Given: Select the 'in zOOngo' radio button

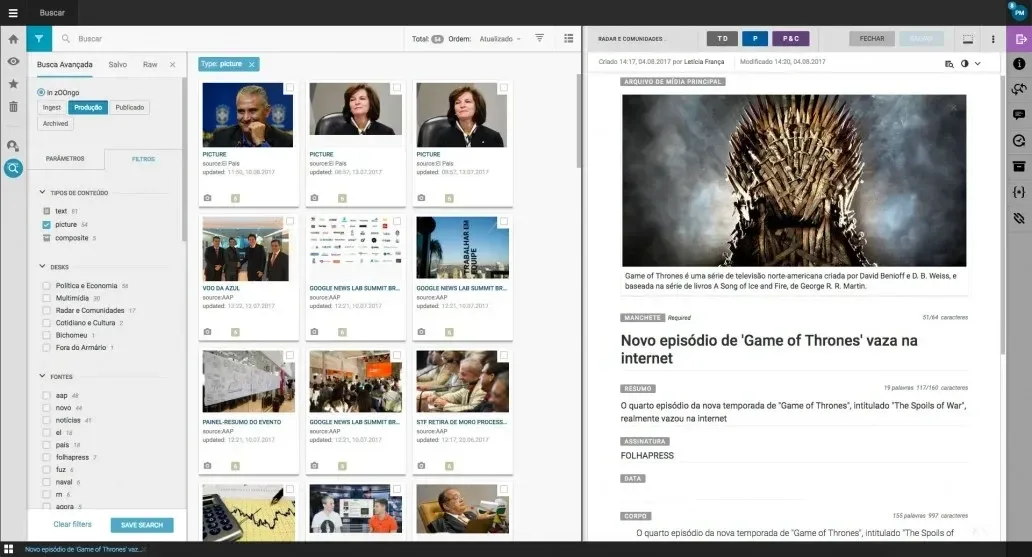Looking at the screenshot, I should click(x=41, y=92).
